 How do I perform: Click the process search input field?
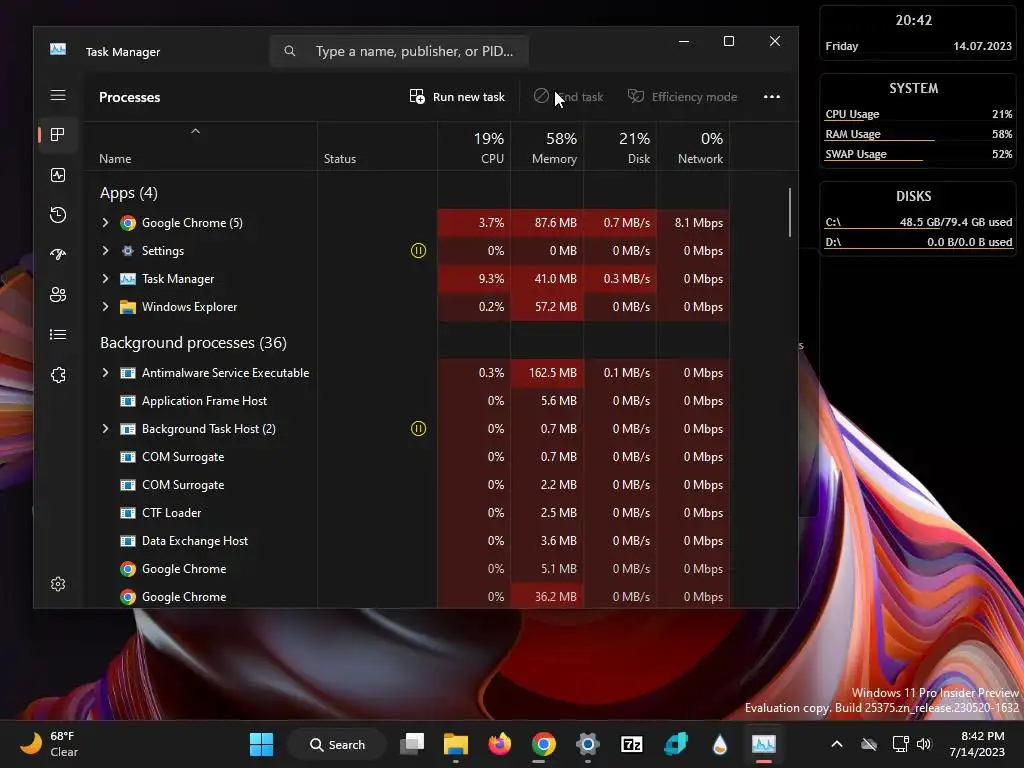[x=399, y=51]
